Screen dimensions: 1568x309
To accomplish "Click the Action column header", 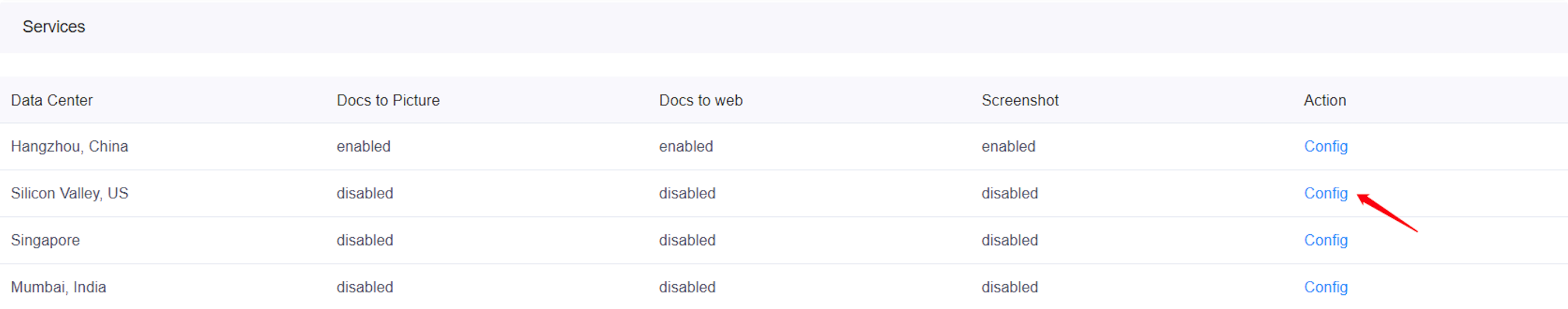I will point(1324,100).
